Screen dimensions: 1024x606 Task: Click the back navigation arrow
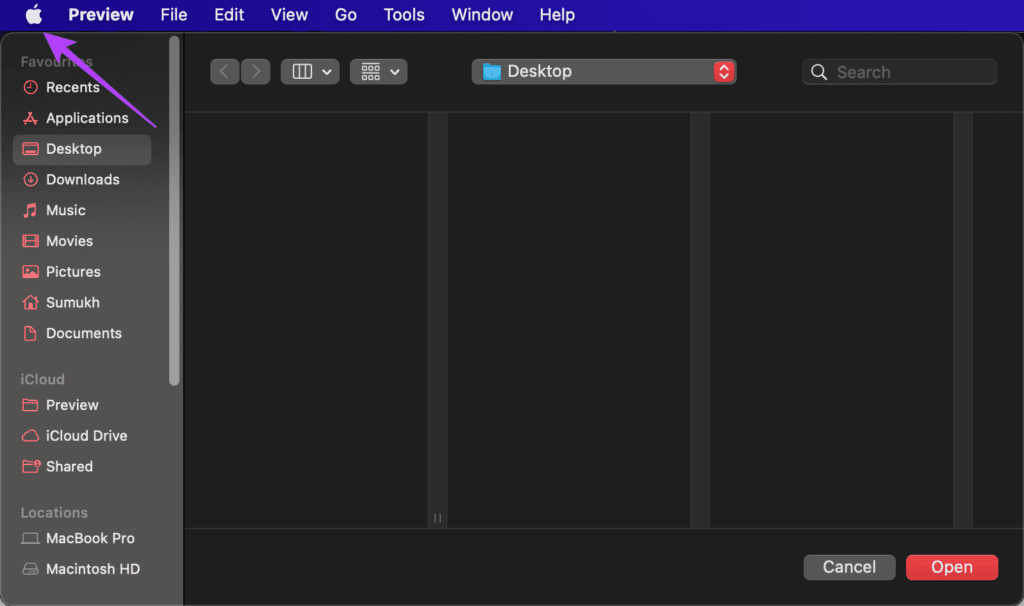tap(225, 71)
